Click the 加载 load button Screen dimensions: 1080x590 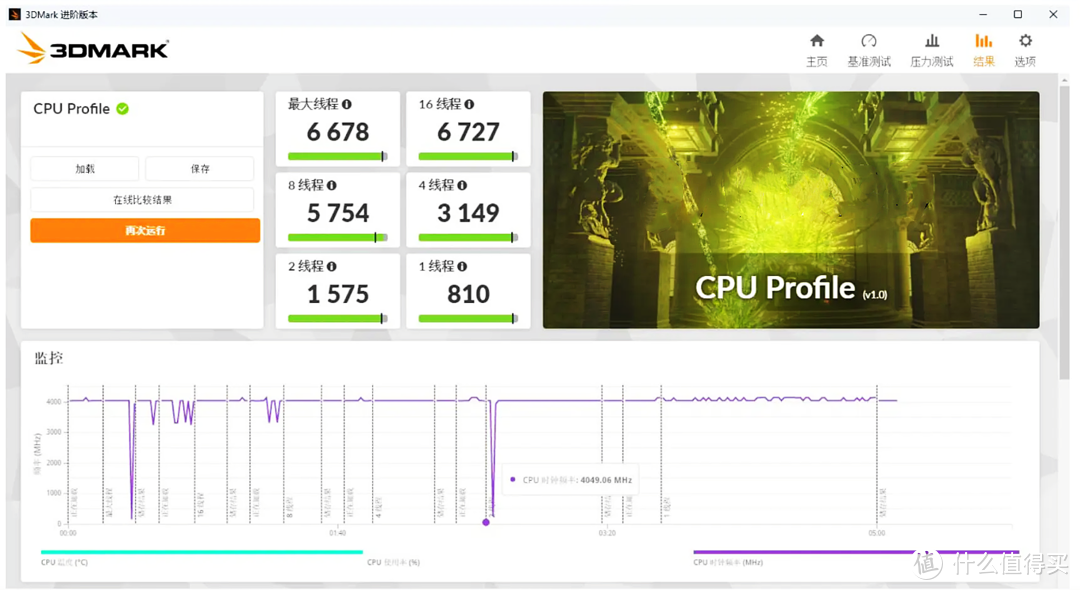point(85,169)
